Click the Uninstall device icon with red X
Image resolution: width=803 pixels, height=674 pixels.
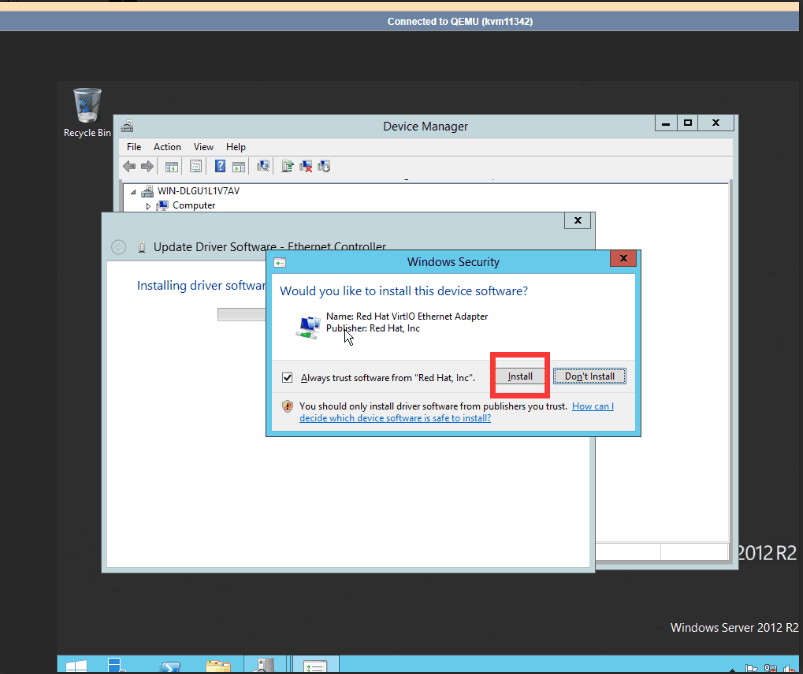306,166
